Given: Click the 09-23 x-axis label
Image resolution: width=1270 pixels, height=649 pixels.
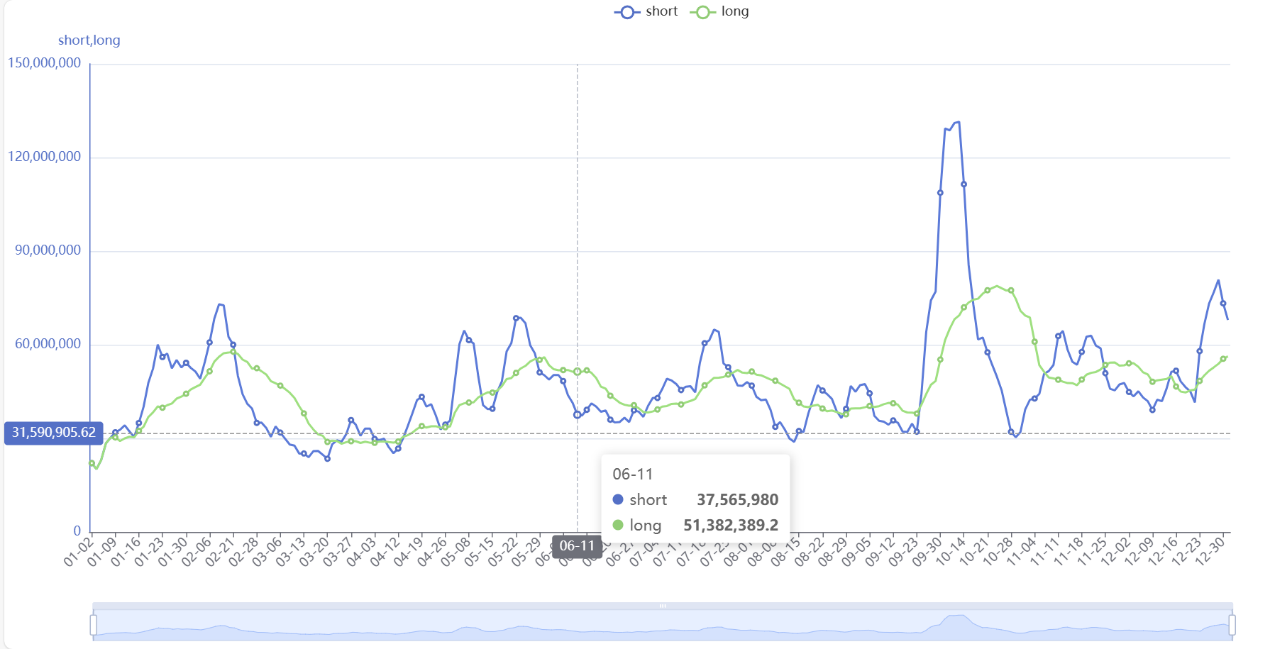Looking at the screenshot, I should click(903, 553).
